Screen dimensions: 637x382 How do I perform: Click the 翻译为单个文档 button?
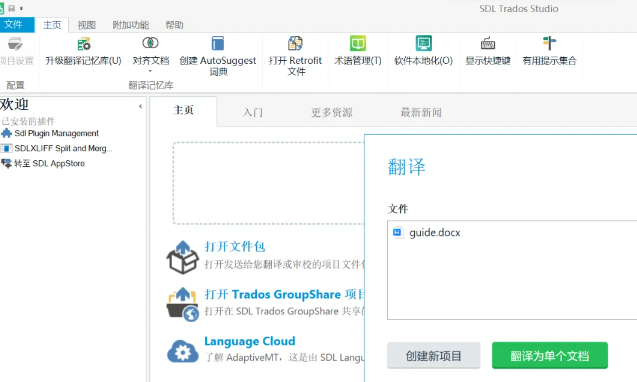(x=550, y=356)
